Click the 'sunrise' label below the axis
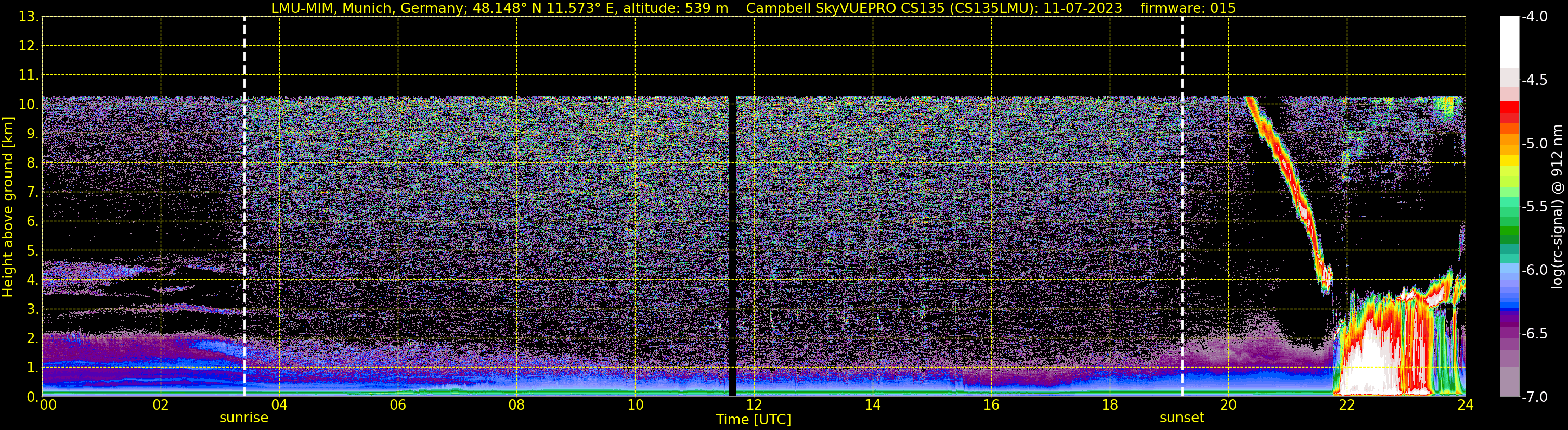1568x430 pixels. point(243,418)
